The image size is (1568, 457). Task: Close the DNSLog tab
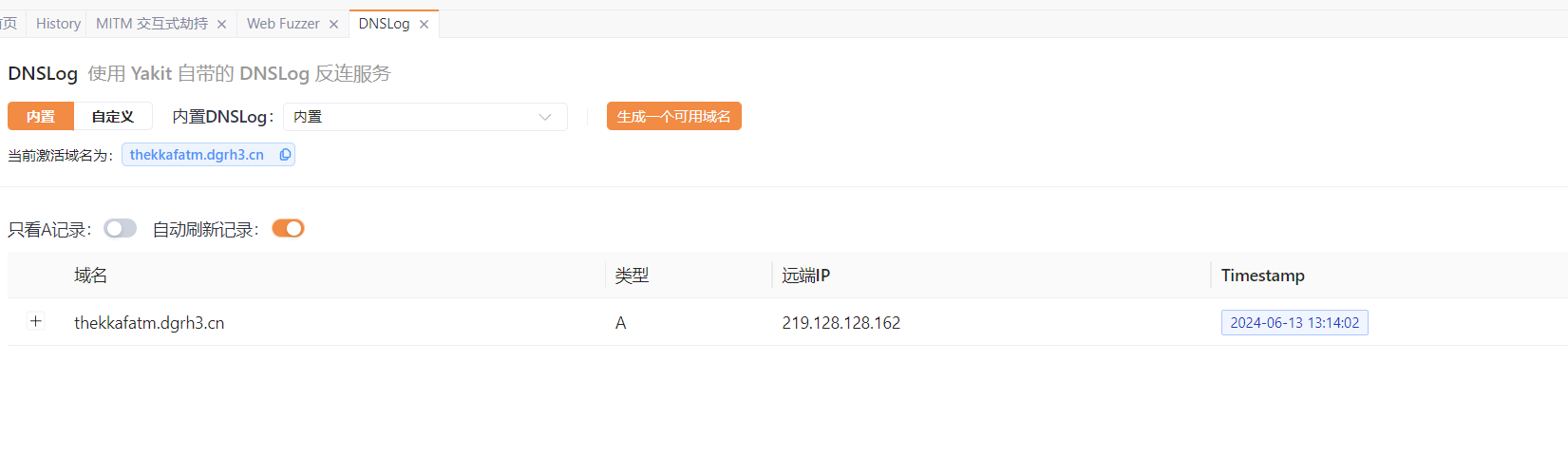425,25
